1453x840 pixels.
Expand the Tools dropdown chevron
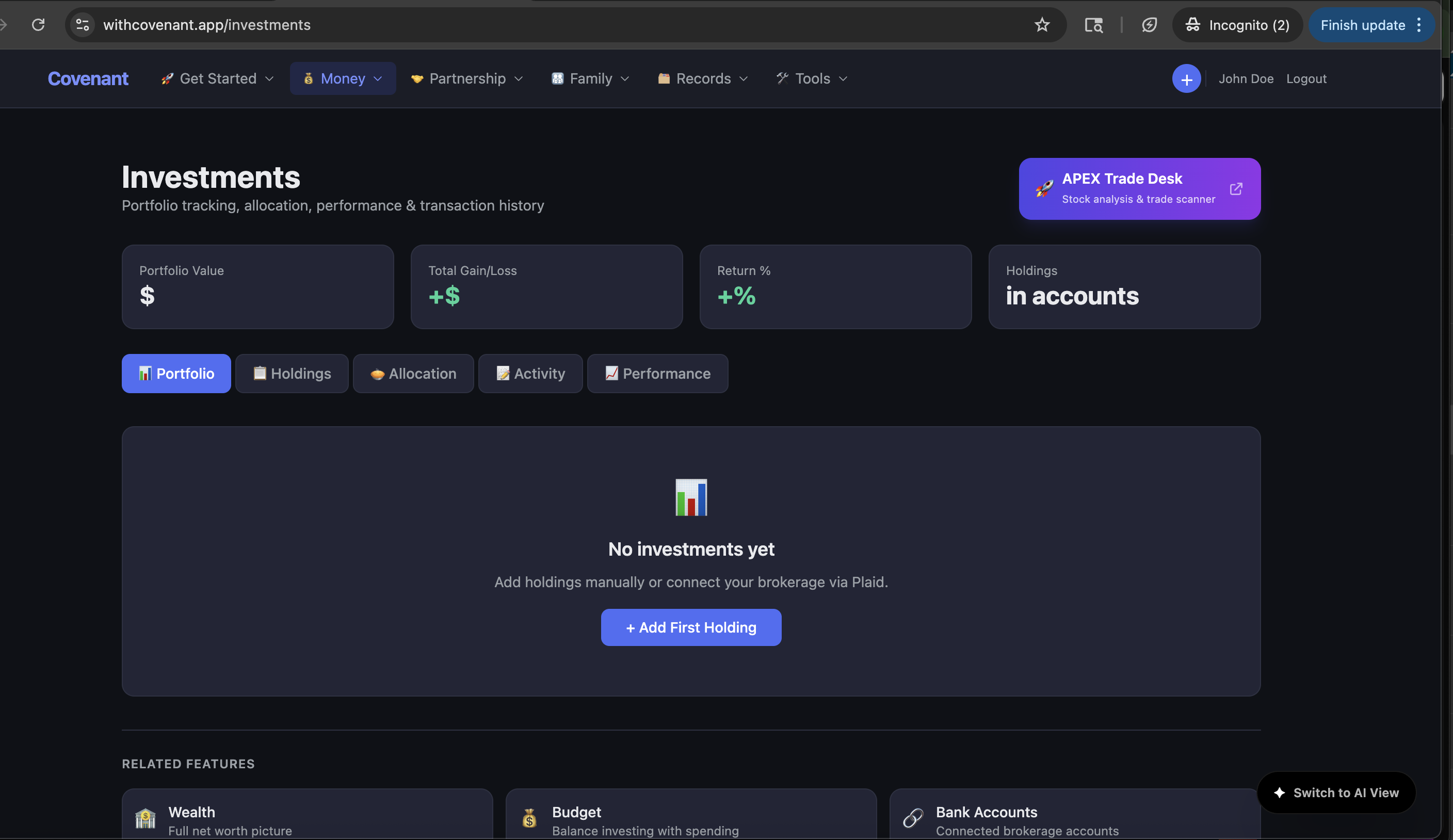click(x=843, y=79)
